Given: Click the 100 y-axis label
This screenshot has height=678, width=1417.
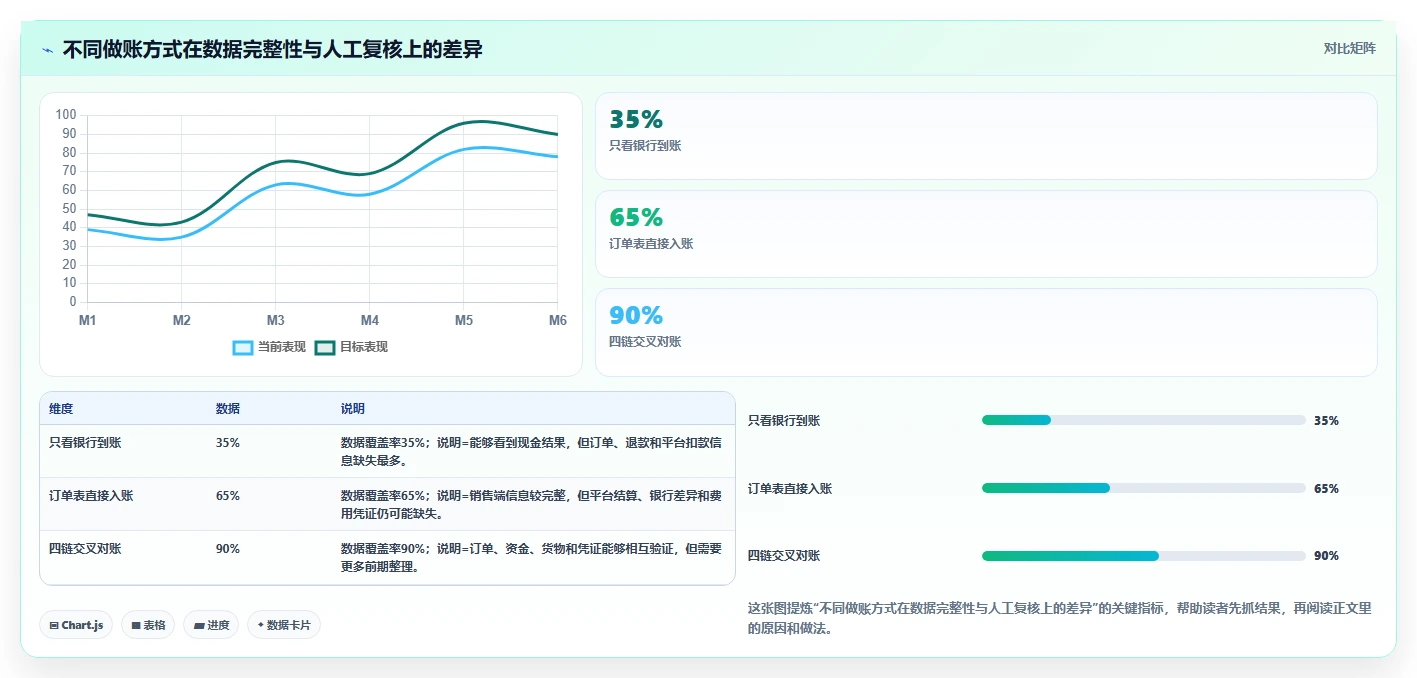Looking at the screenshot, I should pos(66,115).
